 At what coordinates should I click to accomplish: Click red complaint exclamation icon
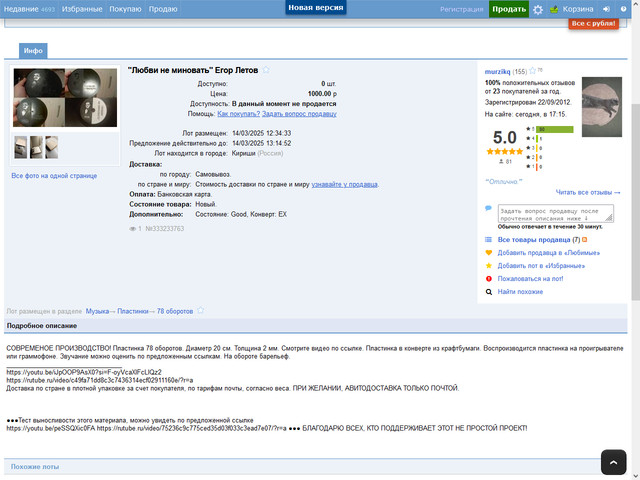[489, 279]
